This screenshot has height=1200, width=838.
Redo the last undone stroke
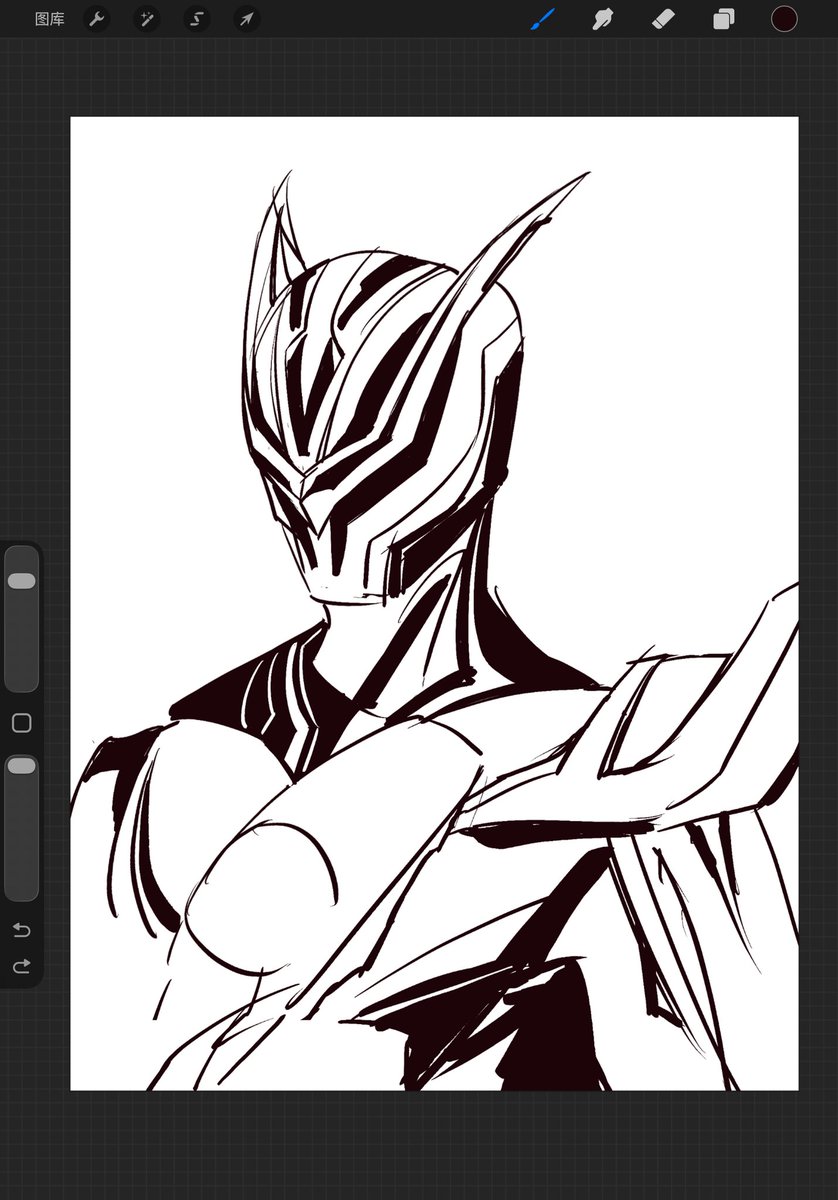click(21, 967)
